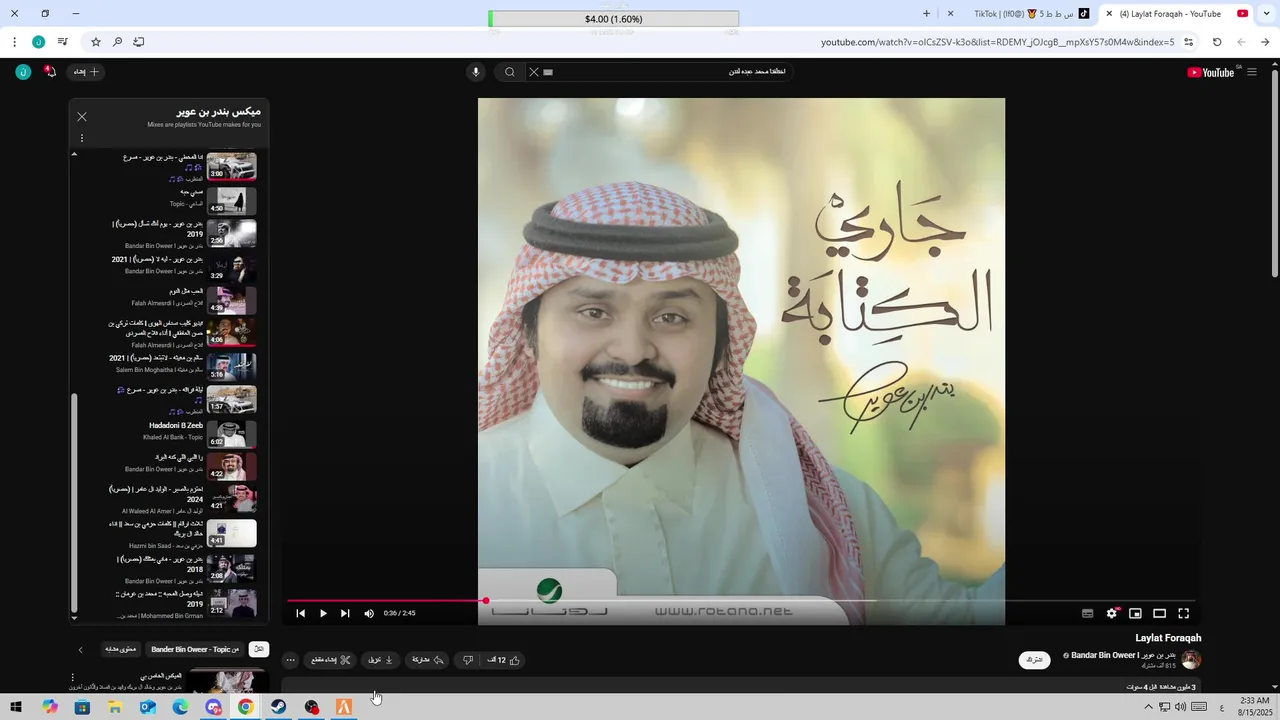Open File Explorer from taskbar
Screen dimensions: 1280x720
(115, 707)
